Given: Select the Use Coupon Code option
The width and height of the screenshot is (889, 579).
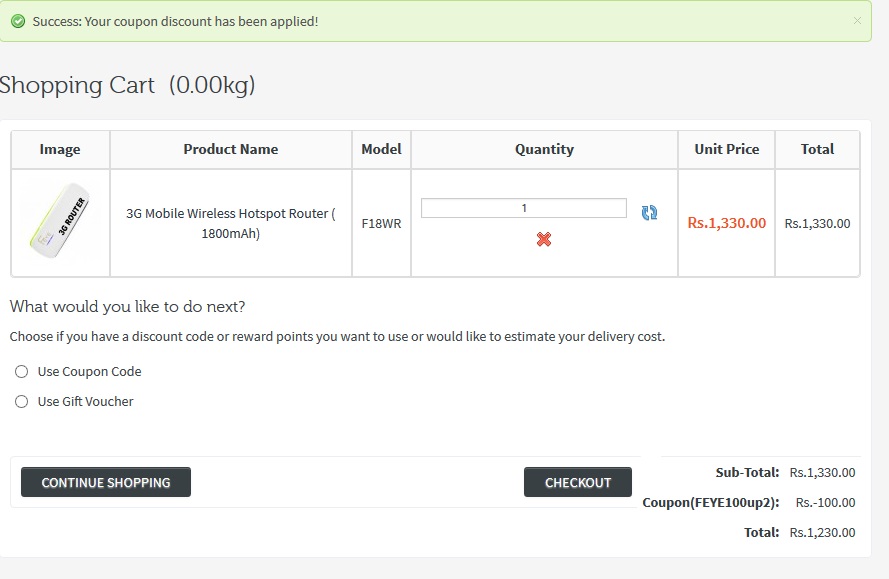Looking at the screenshot, I should [x=22, y=371].
